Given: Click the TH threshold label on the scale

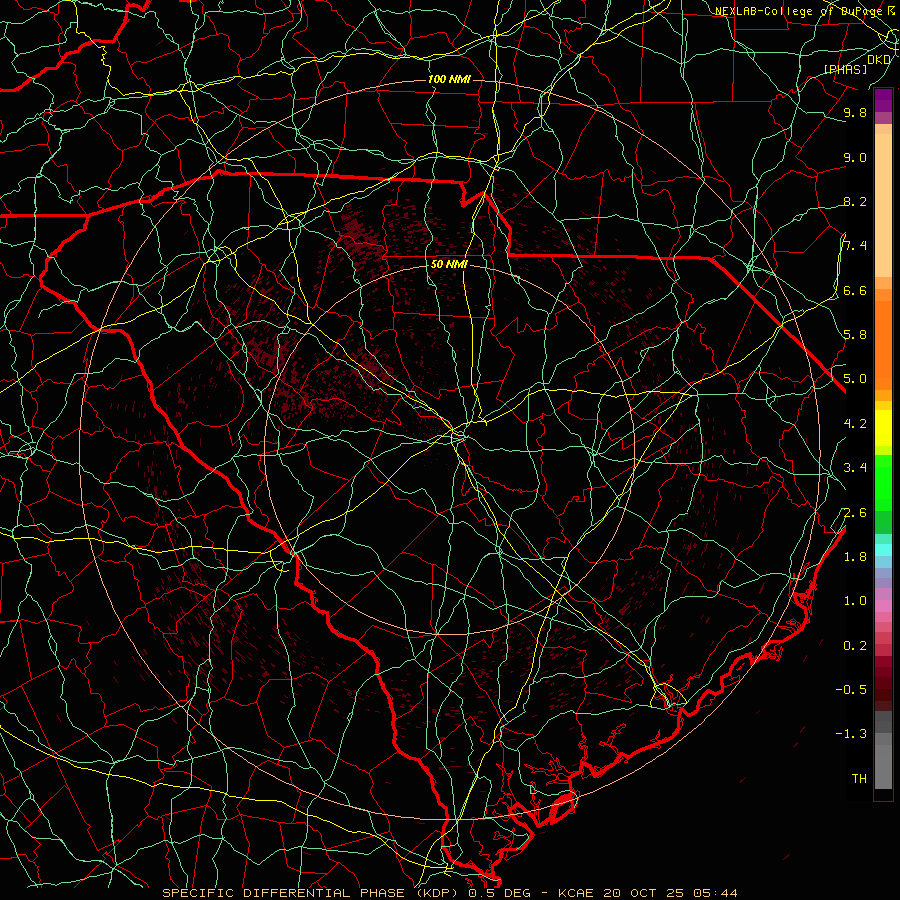Looking at the screenshot, I should 859,778.
